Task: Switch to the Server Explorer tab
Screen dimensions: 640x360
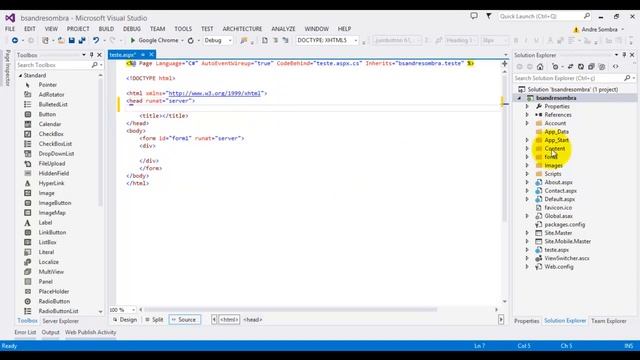Action: coord(60,321)
